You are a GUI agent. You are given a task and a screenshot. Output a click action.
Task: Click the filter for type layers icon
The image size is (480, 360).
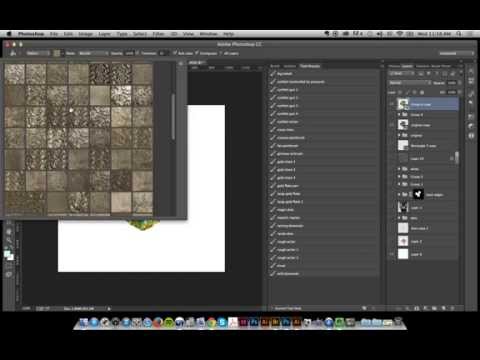click(x=436, y=73)
